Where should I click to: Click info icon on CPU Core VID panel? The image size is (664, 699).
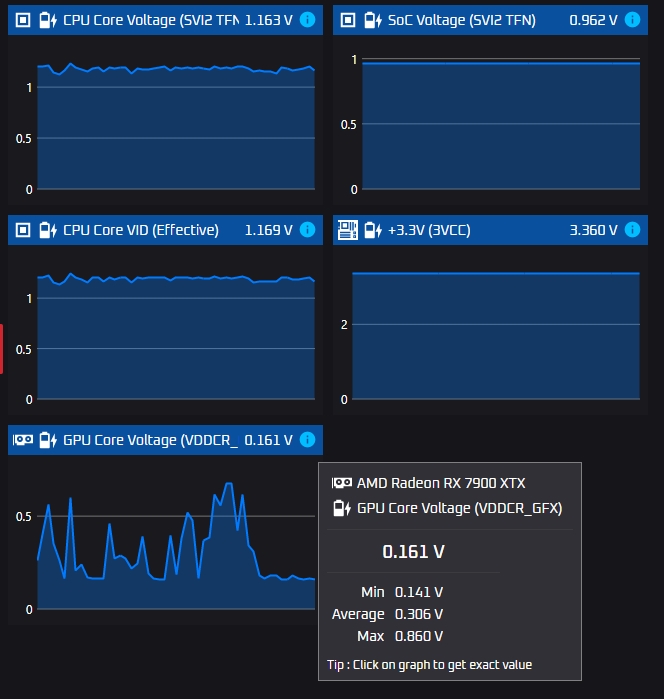pos(307,230)
